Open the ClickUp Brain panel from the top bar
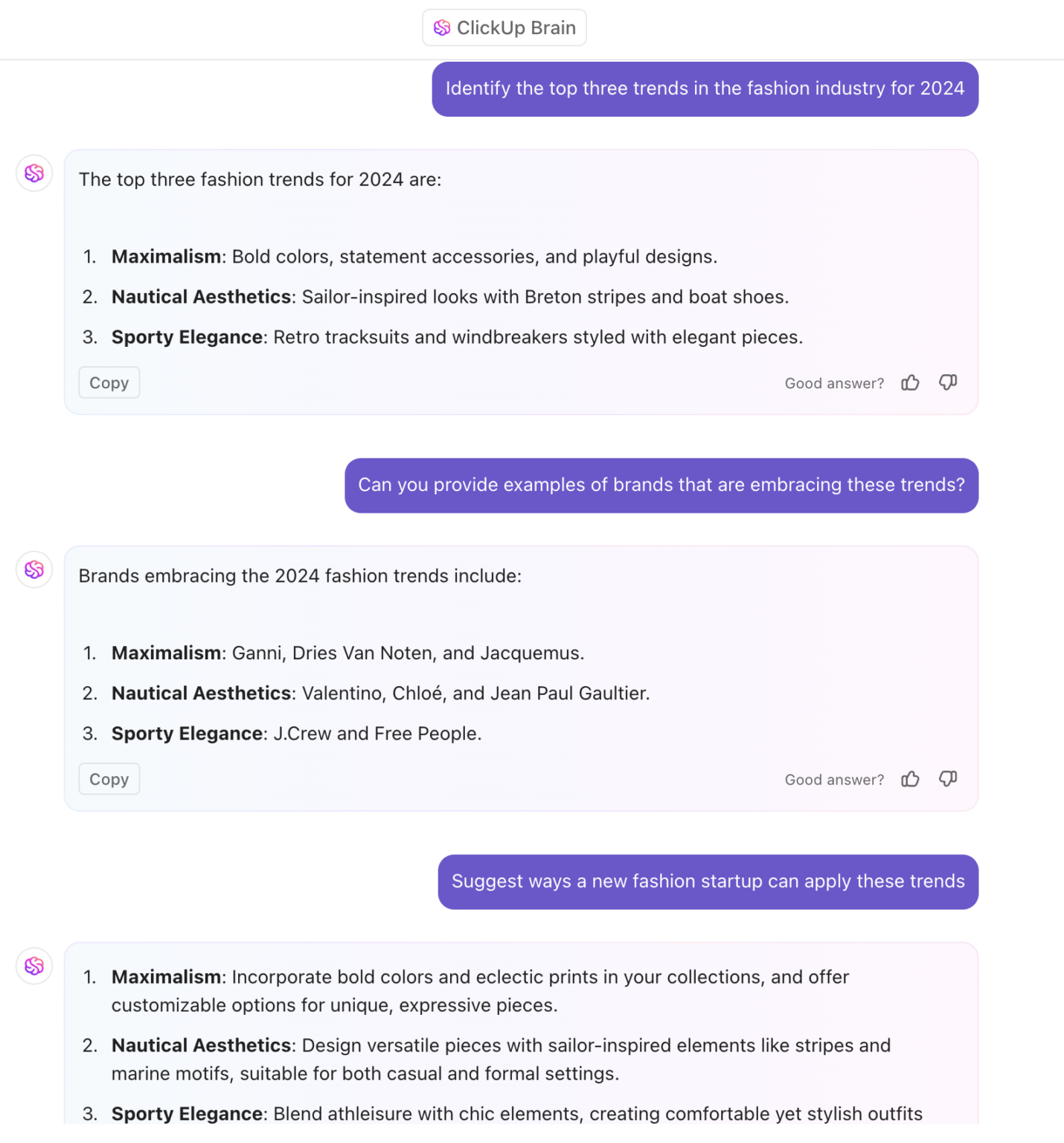The image size is (1064, 1143). click(504, 28)
